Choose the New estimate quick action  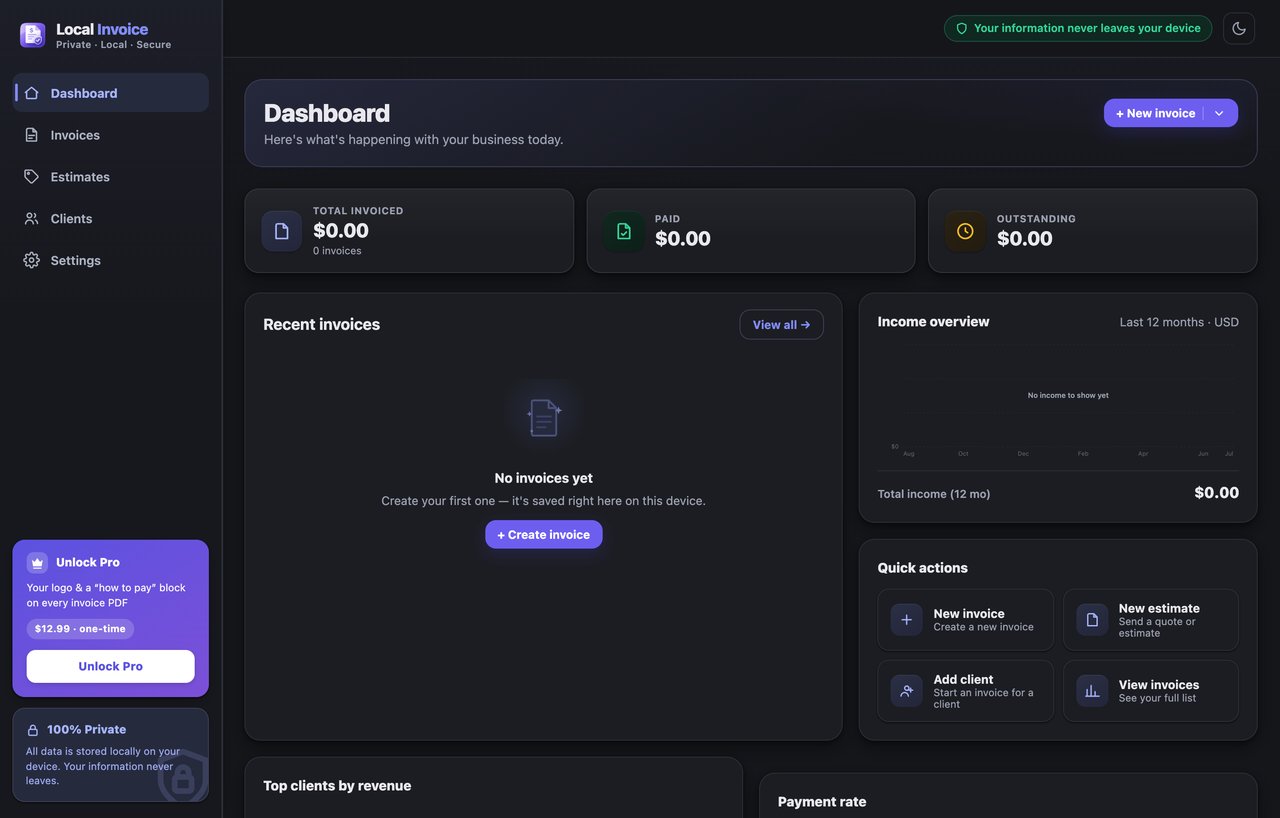1151,620
